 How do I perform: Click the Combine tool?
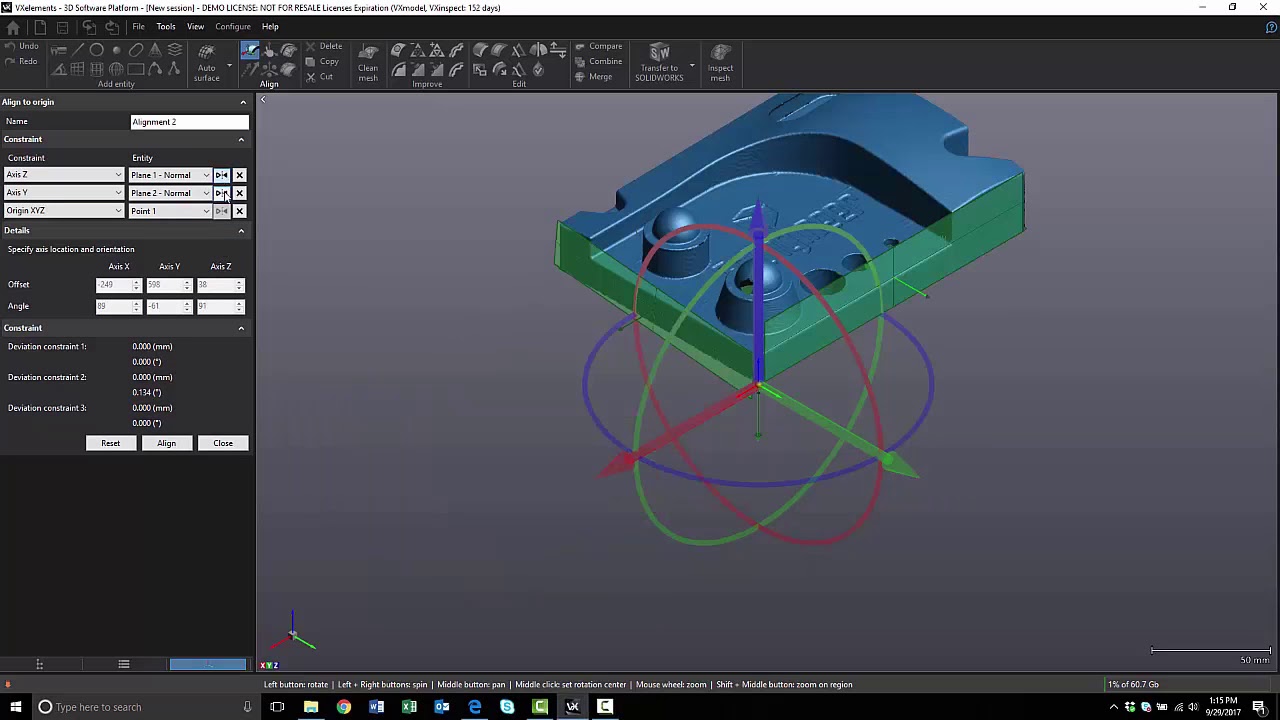pos(599,61)
